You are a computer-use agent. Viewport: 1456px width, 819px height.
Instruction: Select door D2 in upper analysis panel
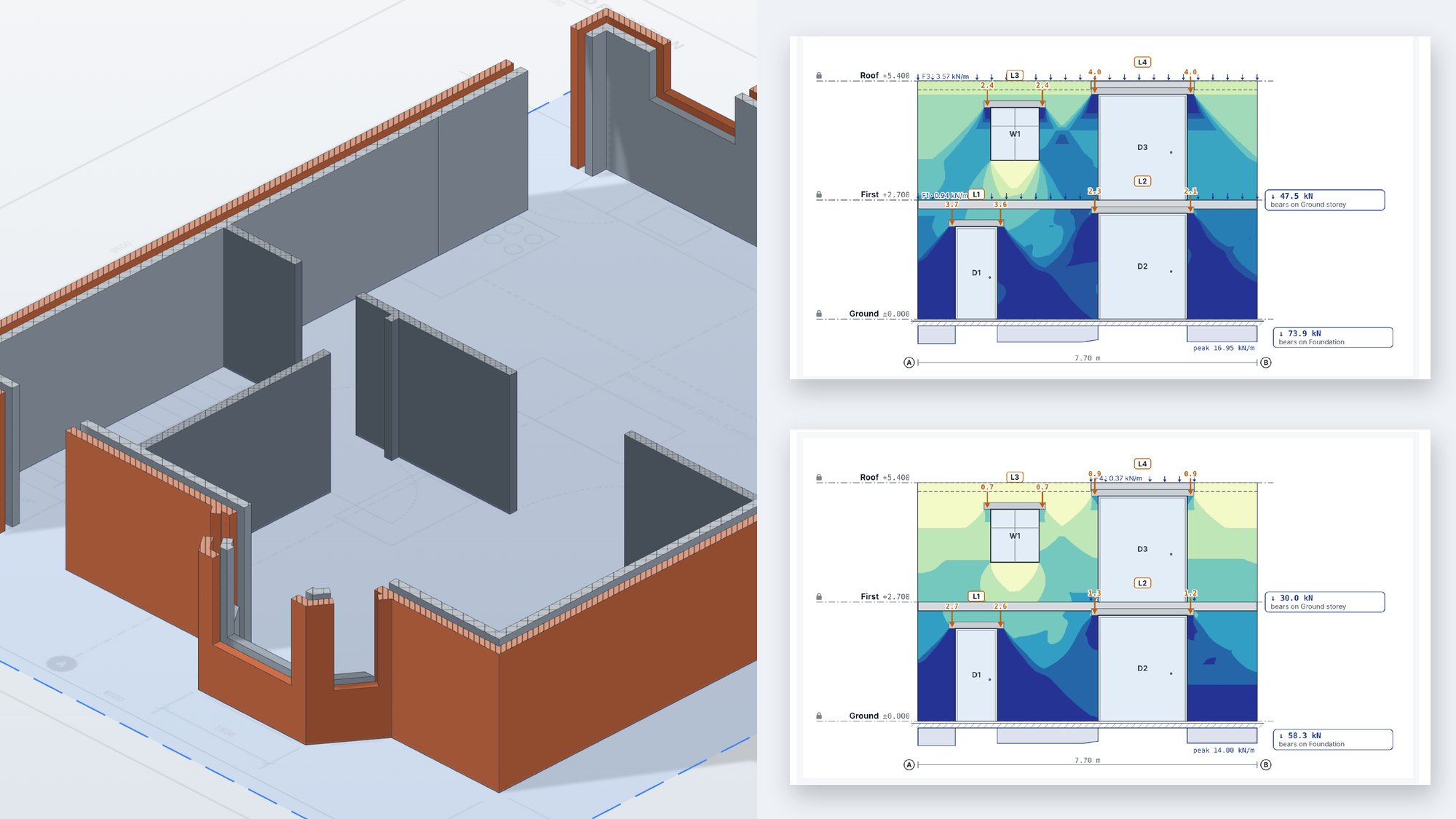(1142, 266)
